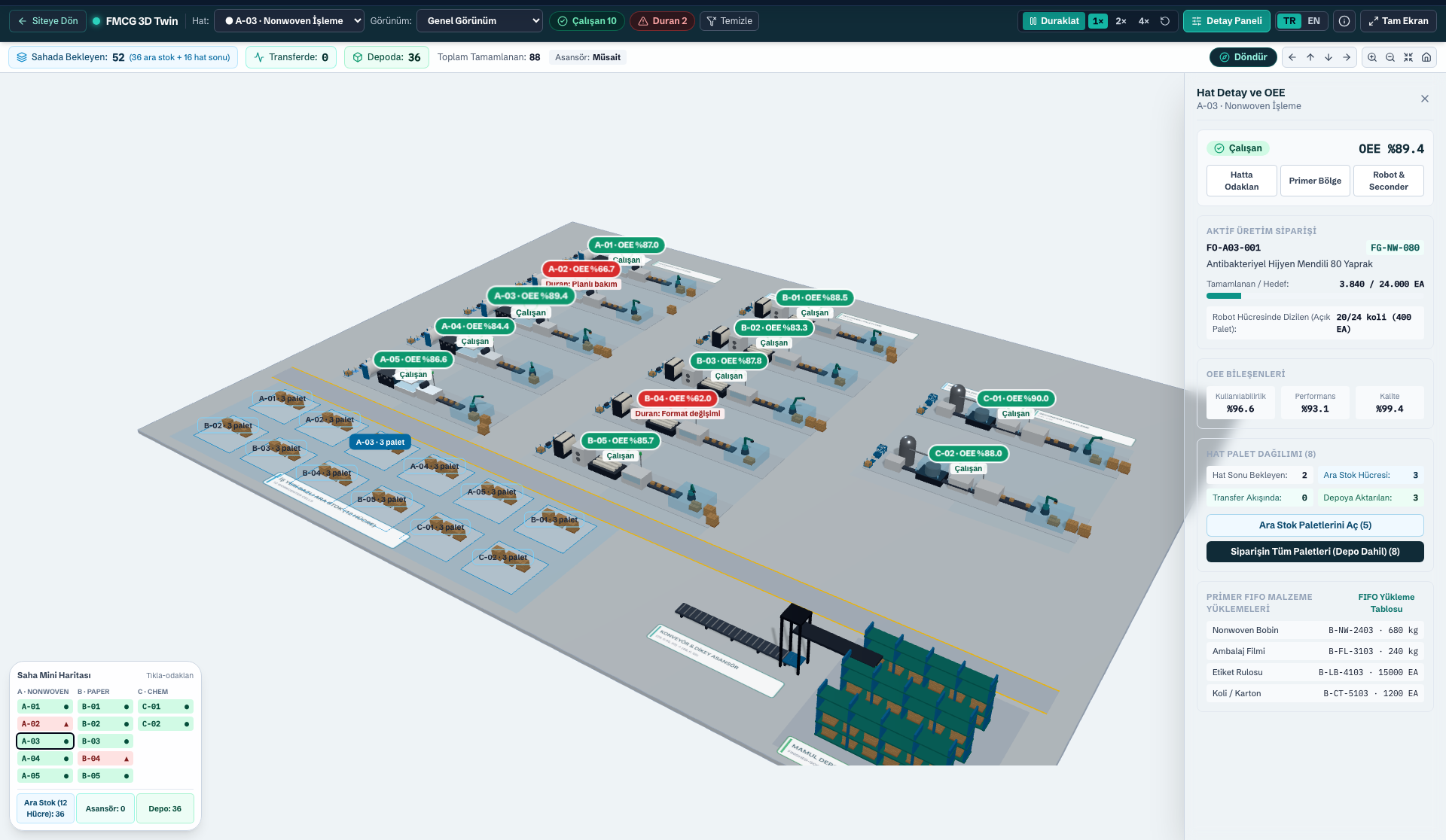The width and height of the screenshot is (1446, 840).
Task: Click the fit-to-view shrink arrows icon
Action: click(x=1408, y=57)
